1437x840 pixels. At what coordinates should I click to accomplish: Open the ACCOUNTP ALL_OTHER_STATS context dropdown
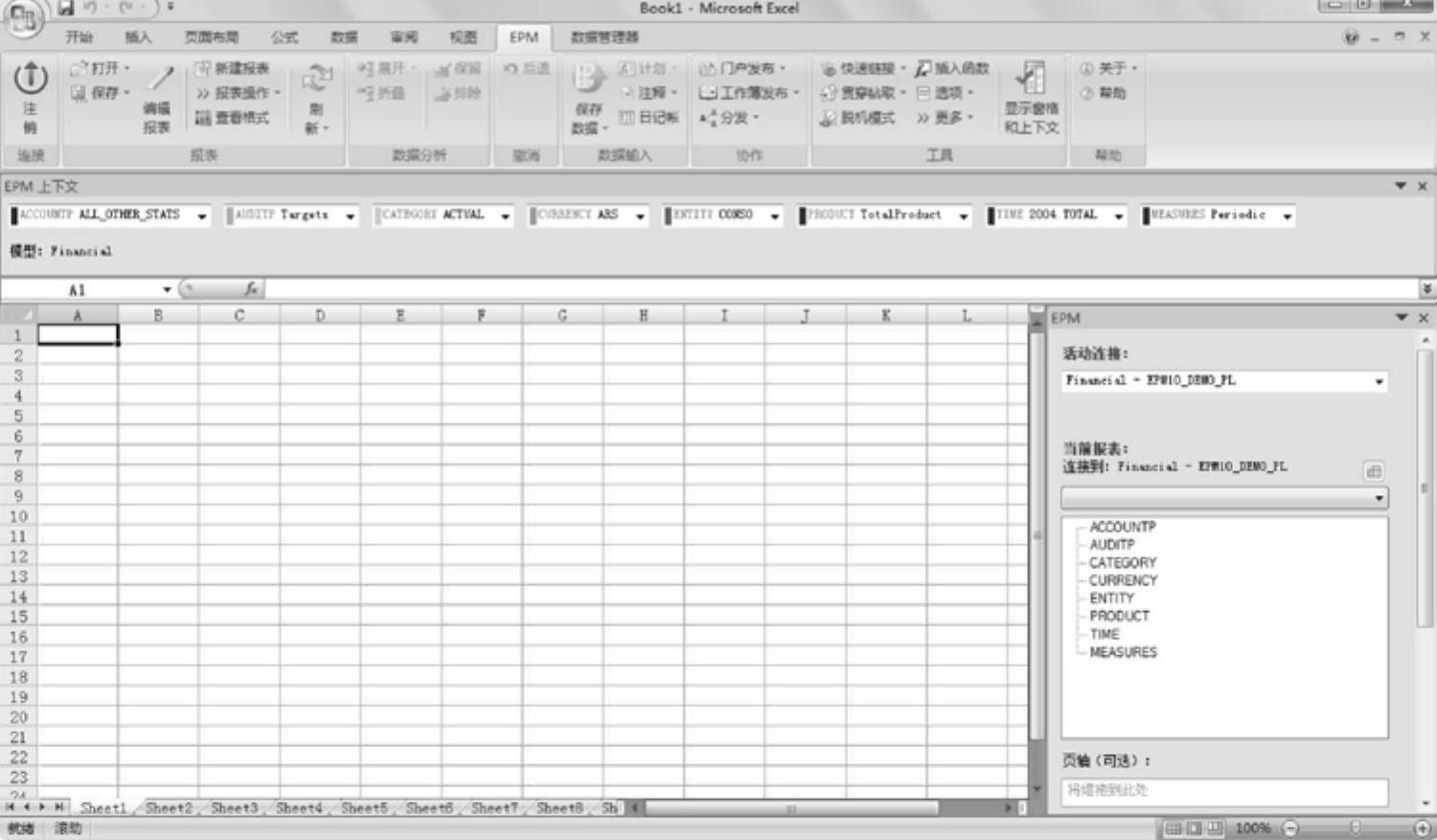pos(202,216)
